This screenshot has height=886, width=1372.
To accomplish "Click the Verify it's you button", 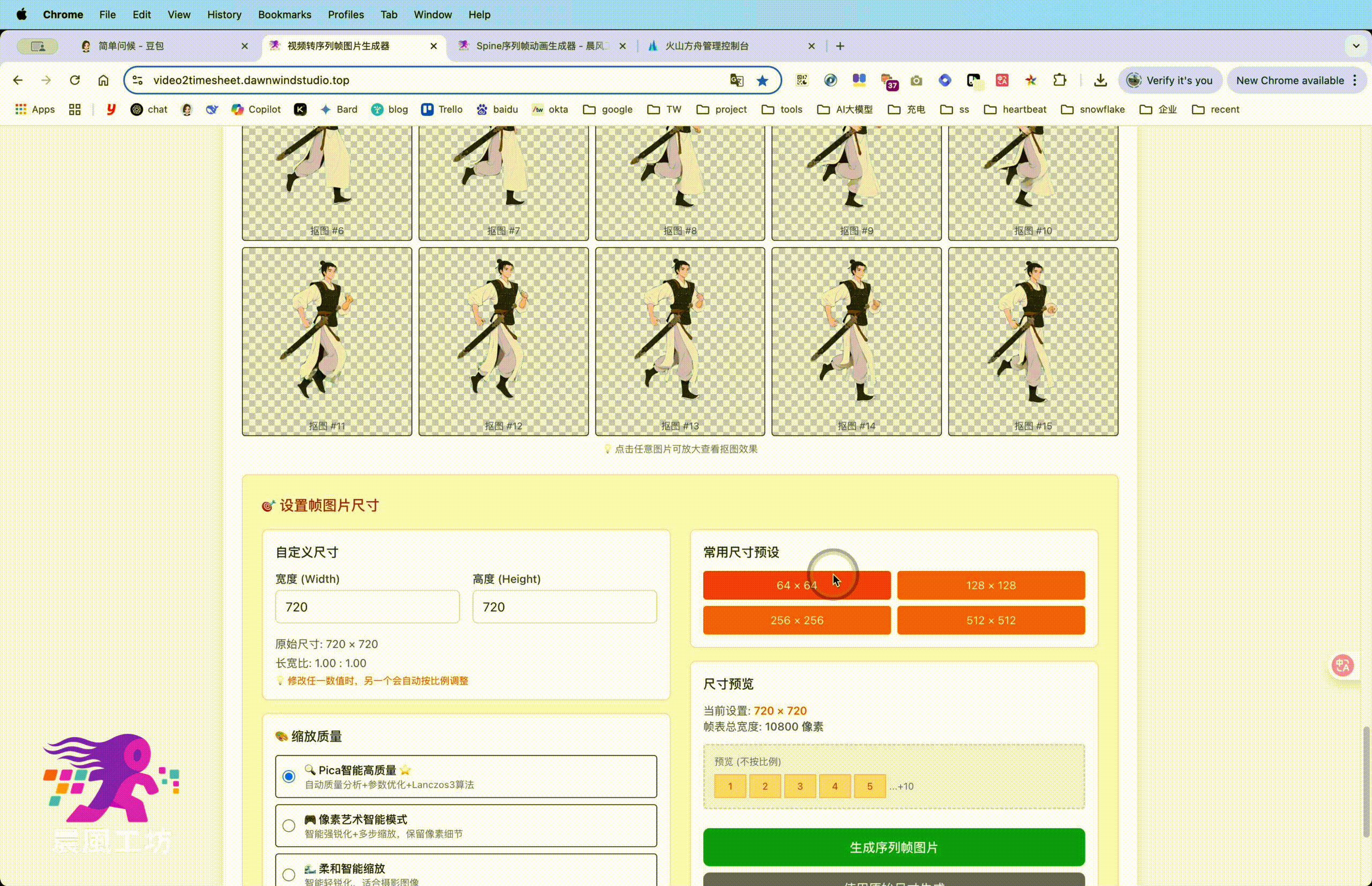I will (x=1170, y=80).
